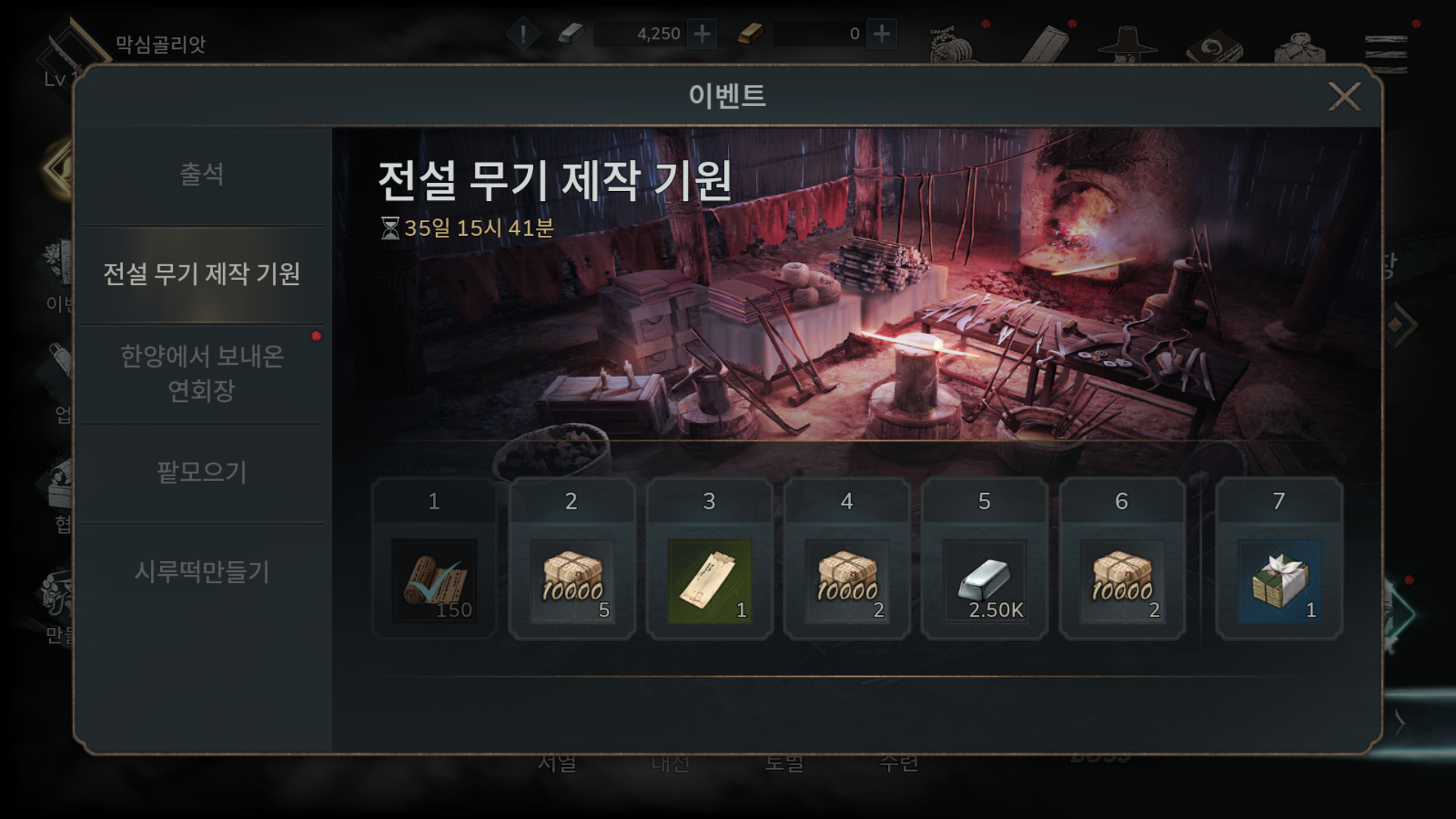Open the hamburger main menu
Image resolution: width=1456 pixels, height=819 pixels.
[1386, 50]
